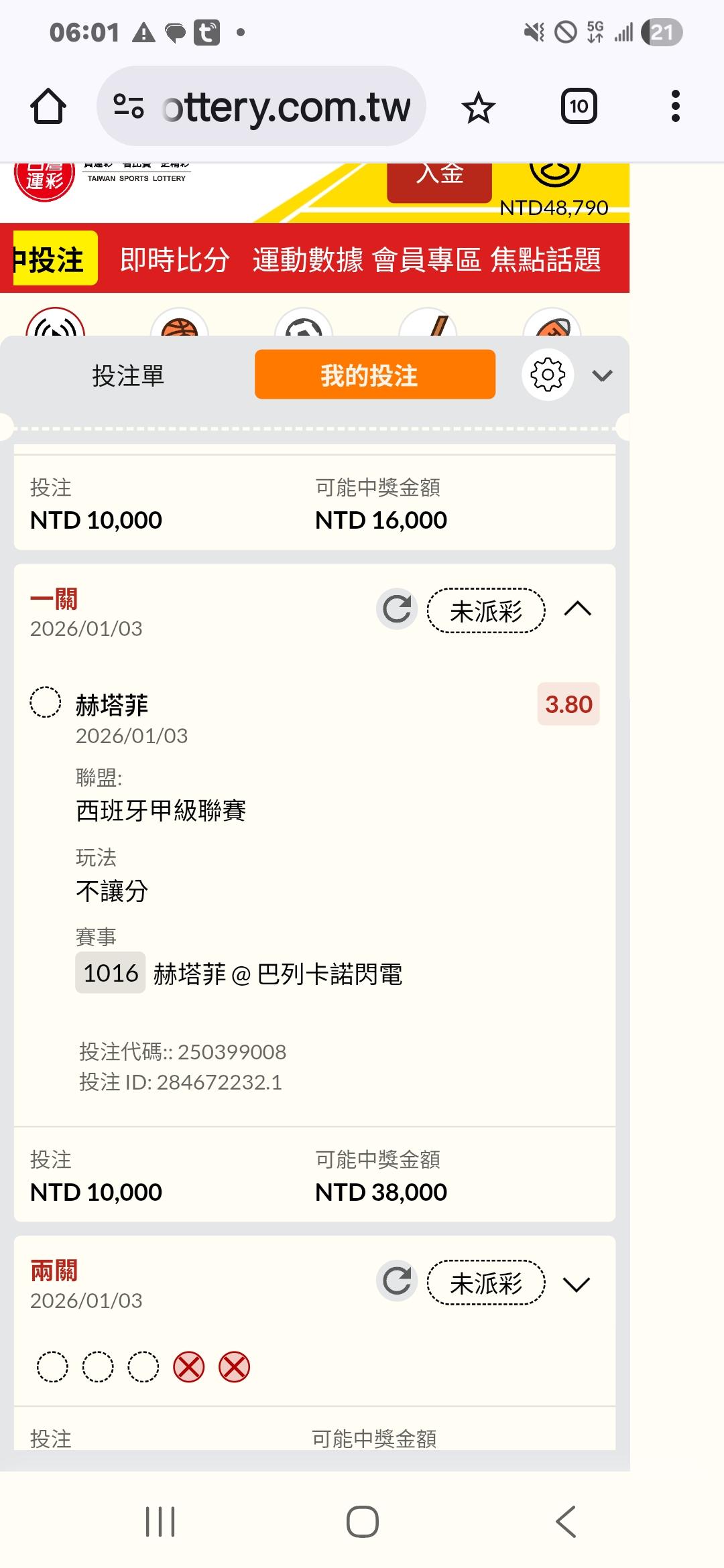Viewport: 724px width, 1568px height.
Task: Refresh the 一關 bet status
Action: click(x=397, y=609)
